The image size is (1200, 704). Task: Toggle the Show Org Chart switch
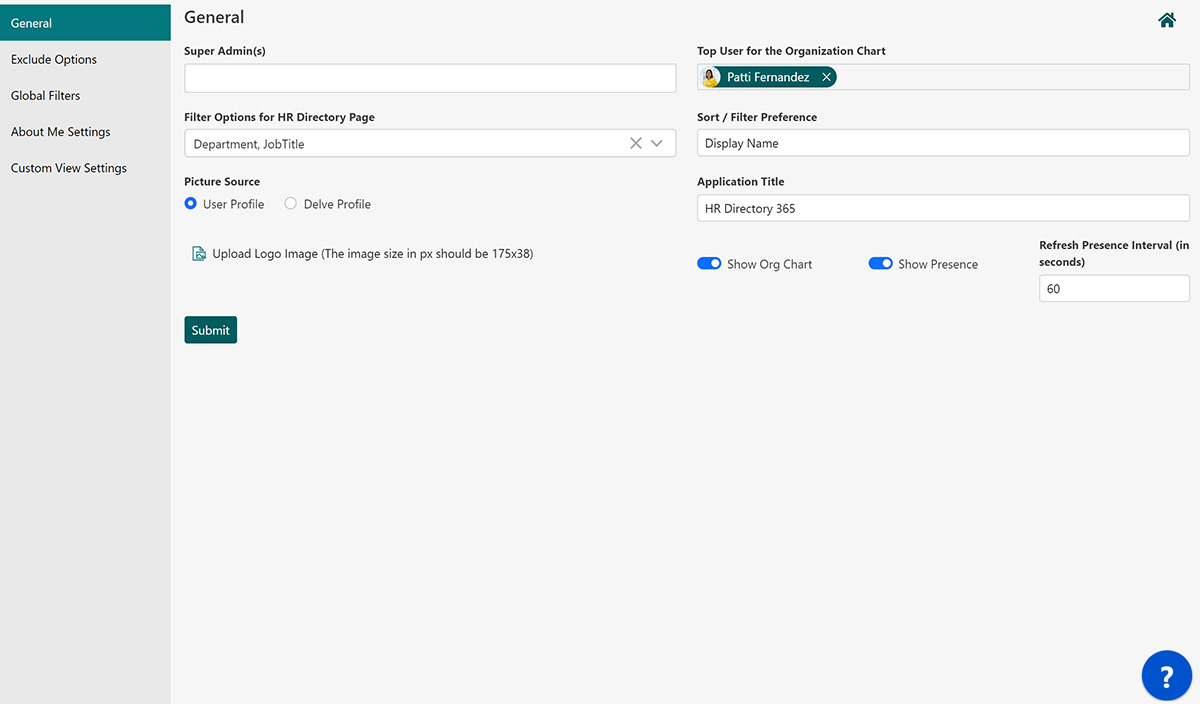[709, 264]
